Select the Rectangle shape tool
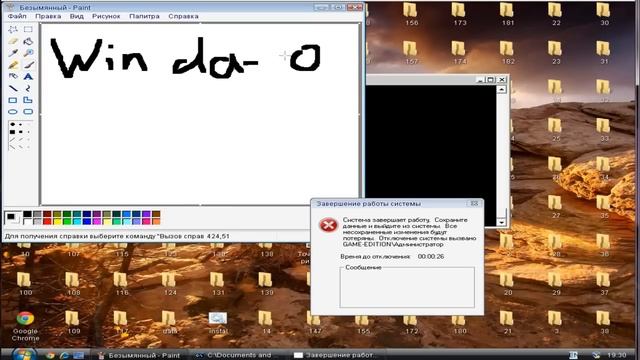 click(13, 100)
